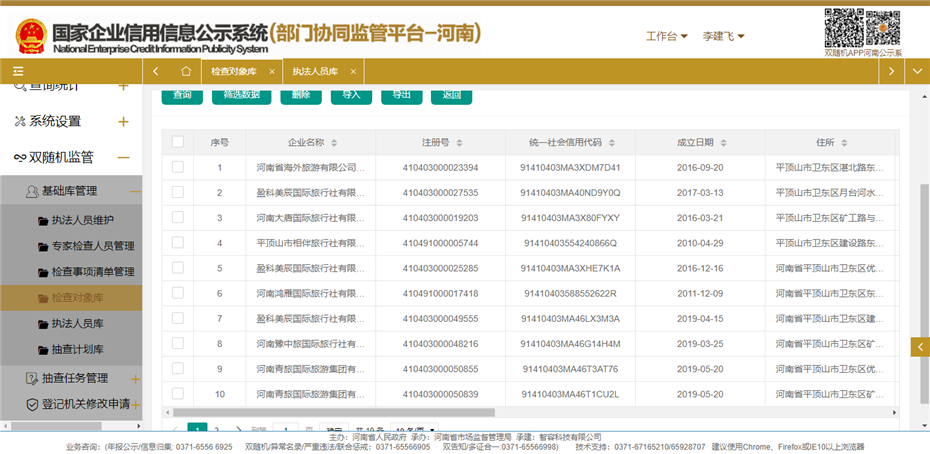Open 专家检查人员管理 in sidebar
The width and height of the screenshot is (930, 454).
tap(93, 246)
